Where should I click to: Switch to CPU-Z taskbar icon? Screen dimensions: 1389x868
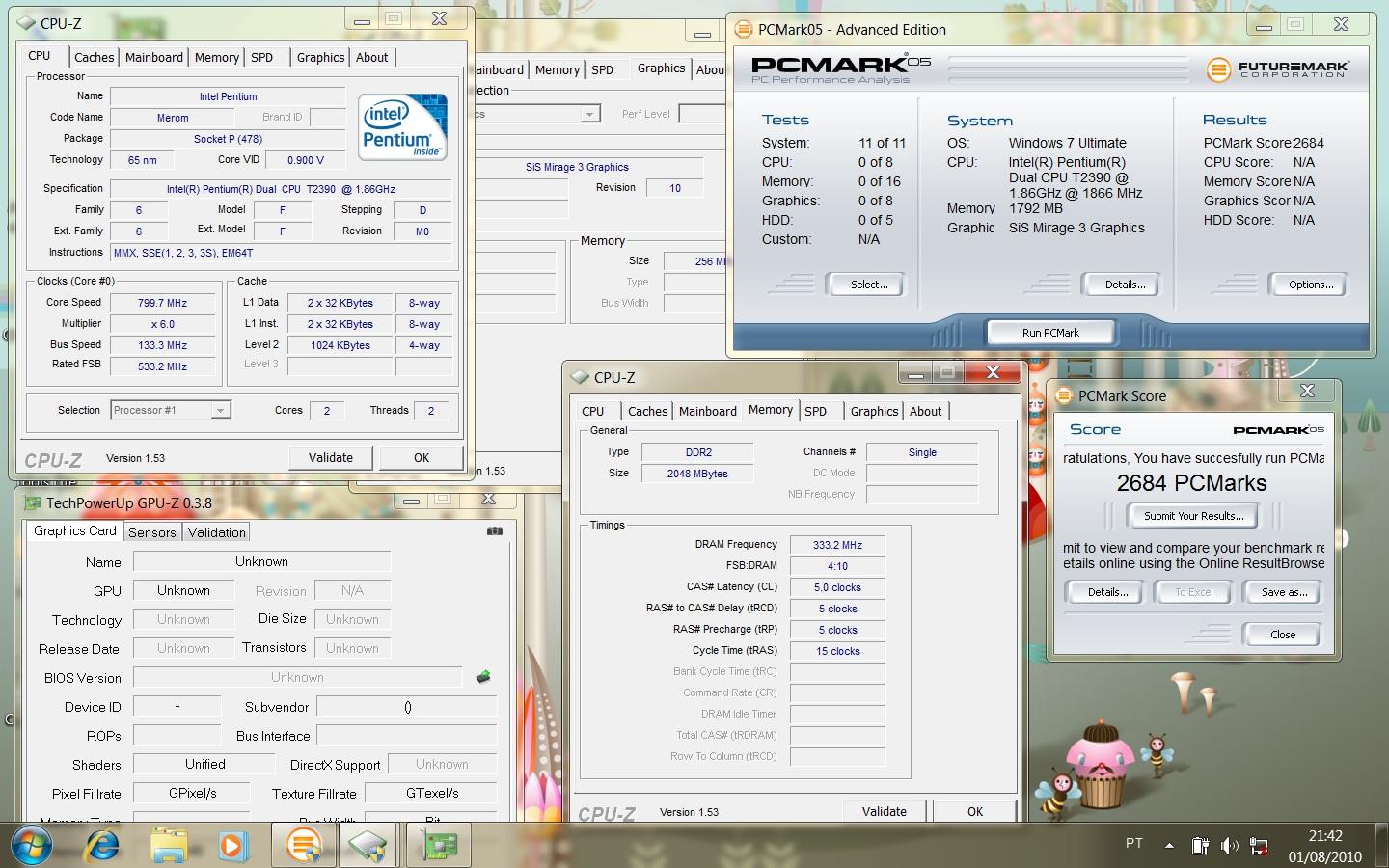(x=368, y=846)
